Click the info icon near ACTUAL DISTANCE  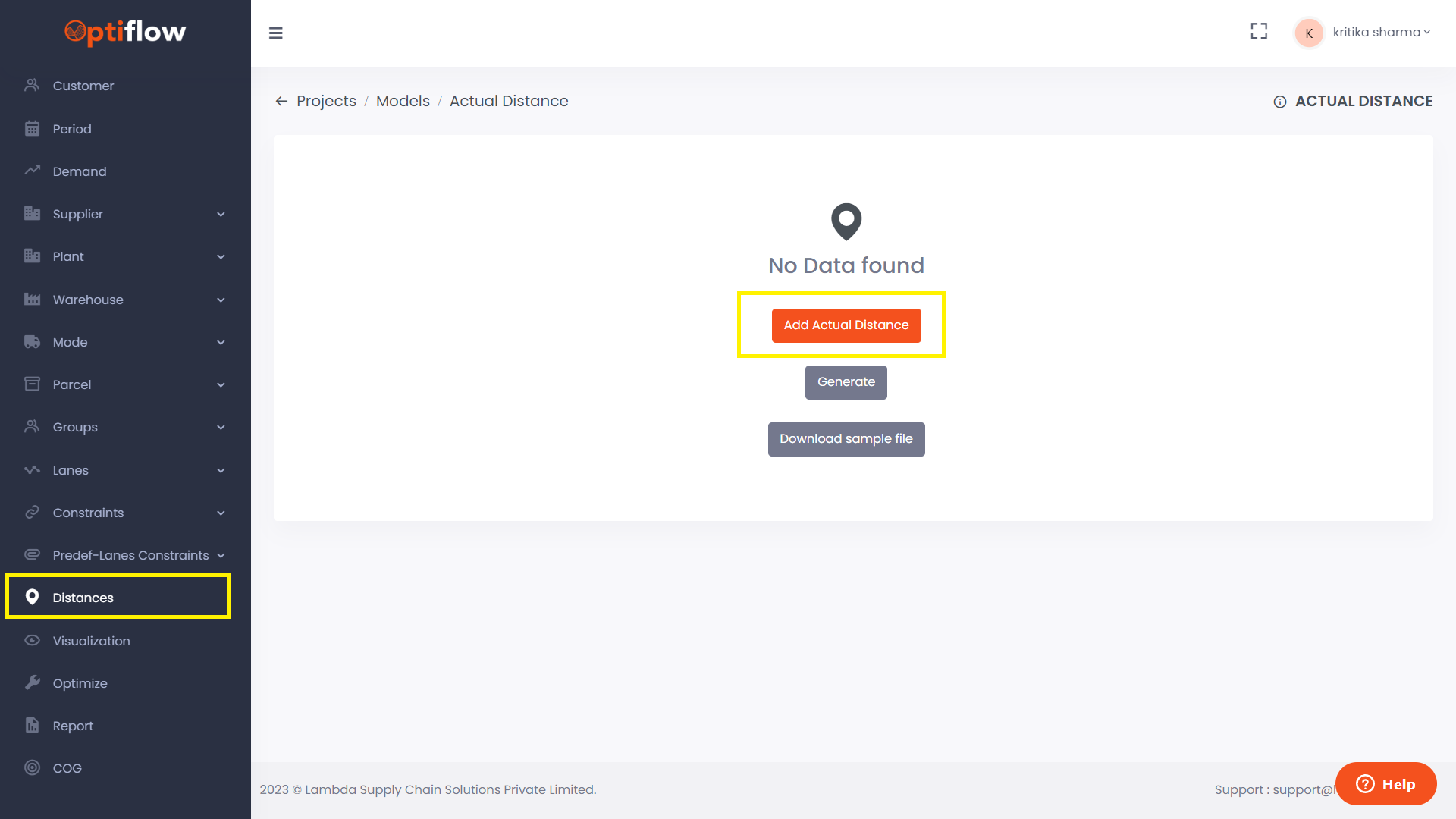coord(1280,102)
